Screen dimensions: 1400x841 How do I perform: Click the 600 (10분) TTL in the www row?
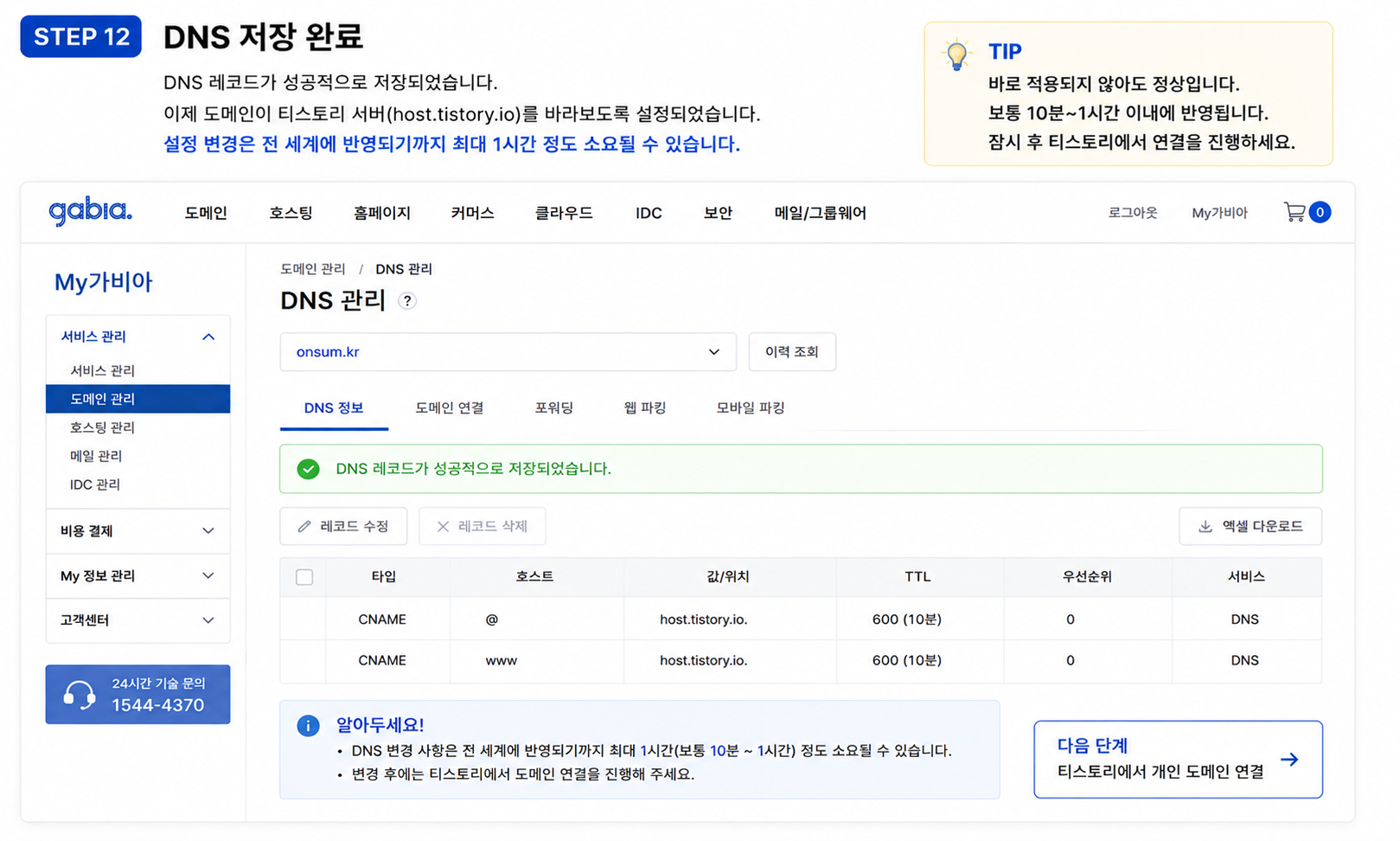pos(907,660)
